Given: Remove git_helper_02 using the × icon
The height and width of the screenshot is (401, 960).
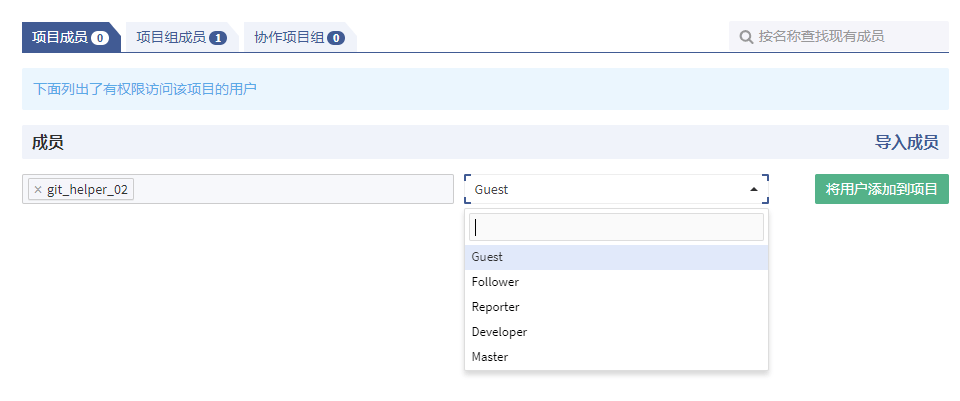Looking at the screenshot, I should pos(38,189).
